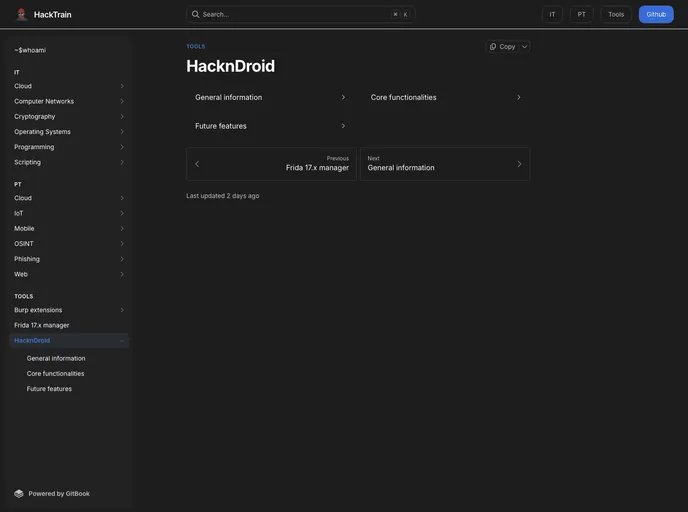Click the HackTrain logo avatar icon

click(x=21, y=14)
